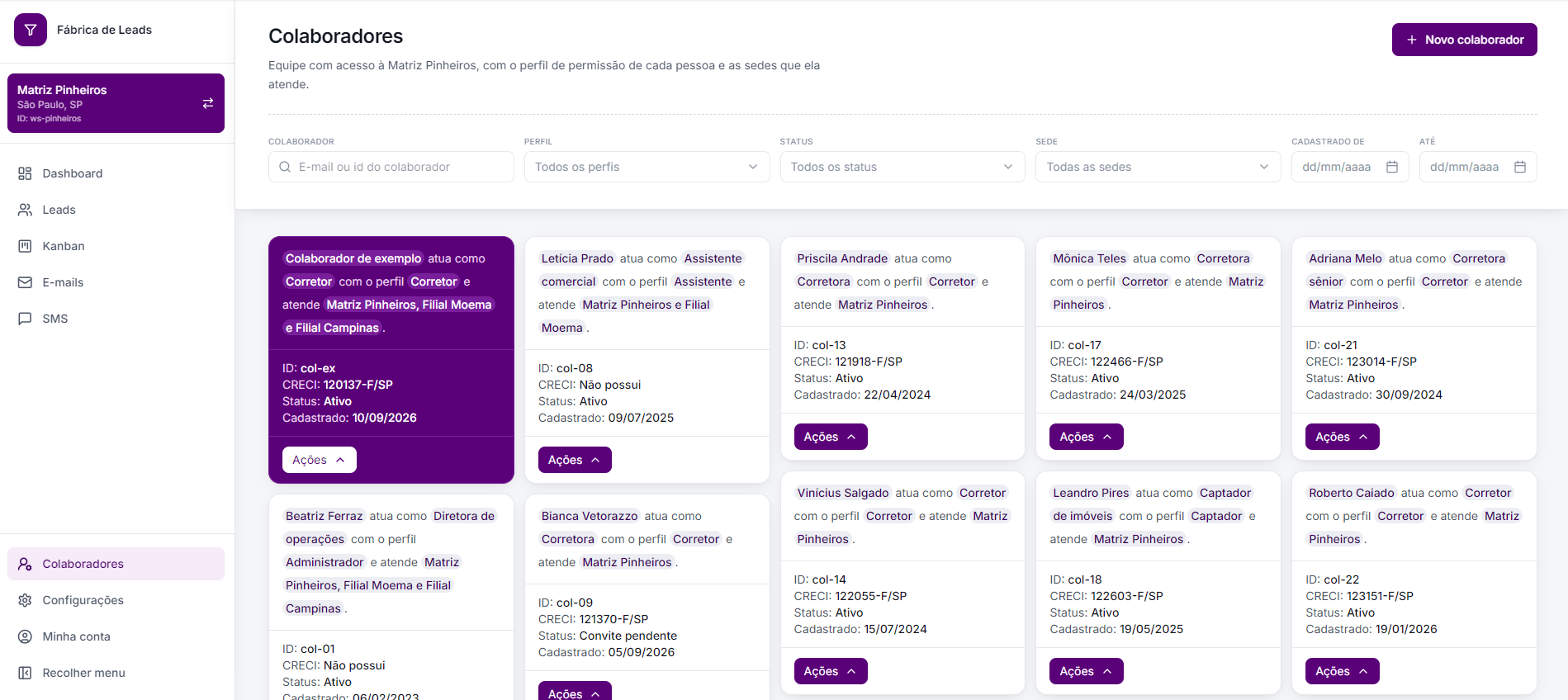Click the Kanban board icon
1568x700 pixels.
[25, 246]
